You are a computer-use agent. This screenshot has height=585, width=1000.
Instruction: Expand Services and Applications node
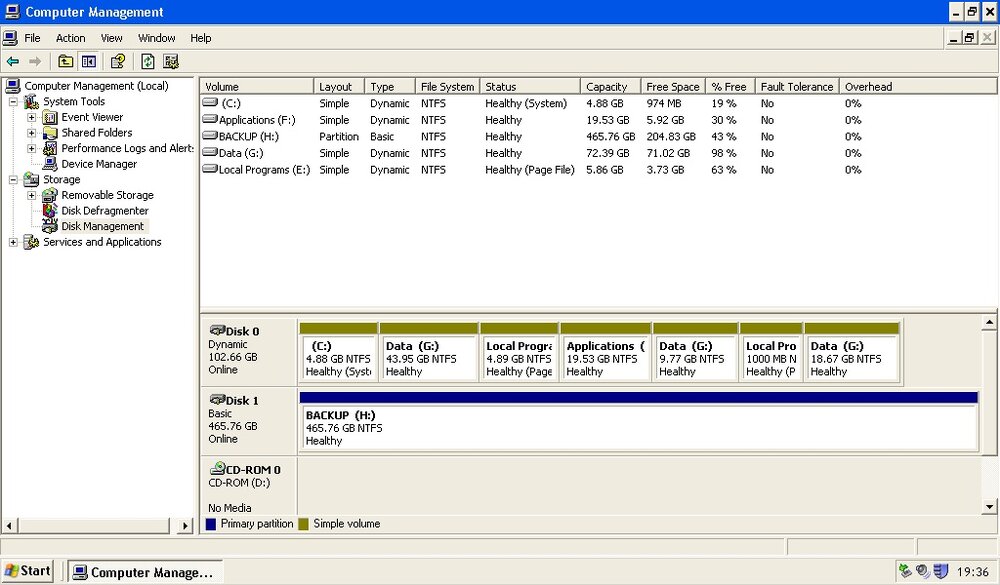(x=13, y=242)
